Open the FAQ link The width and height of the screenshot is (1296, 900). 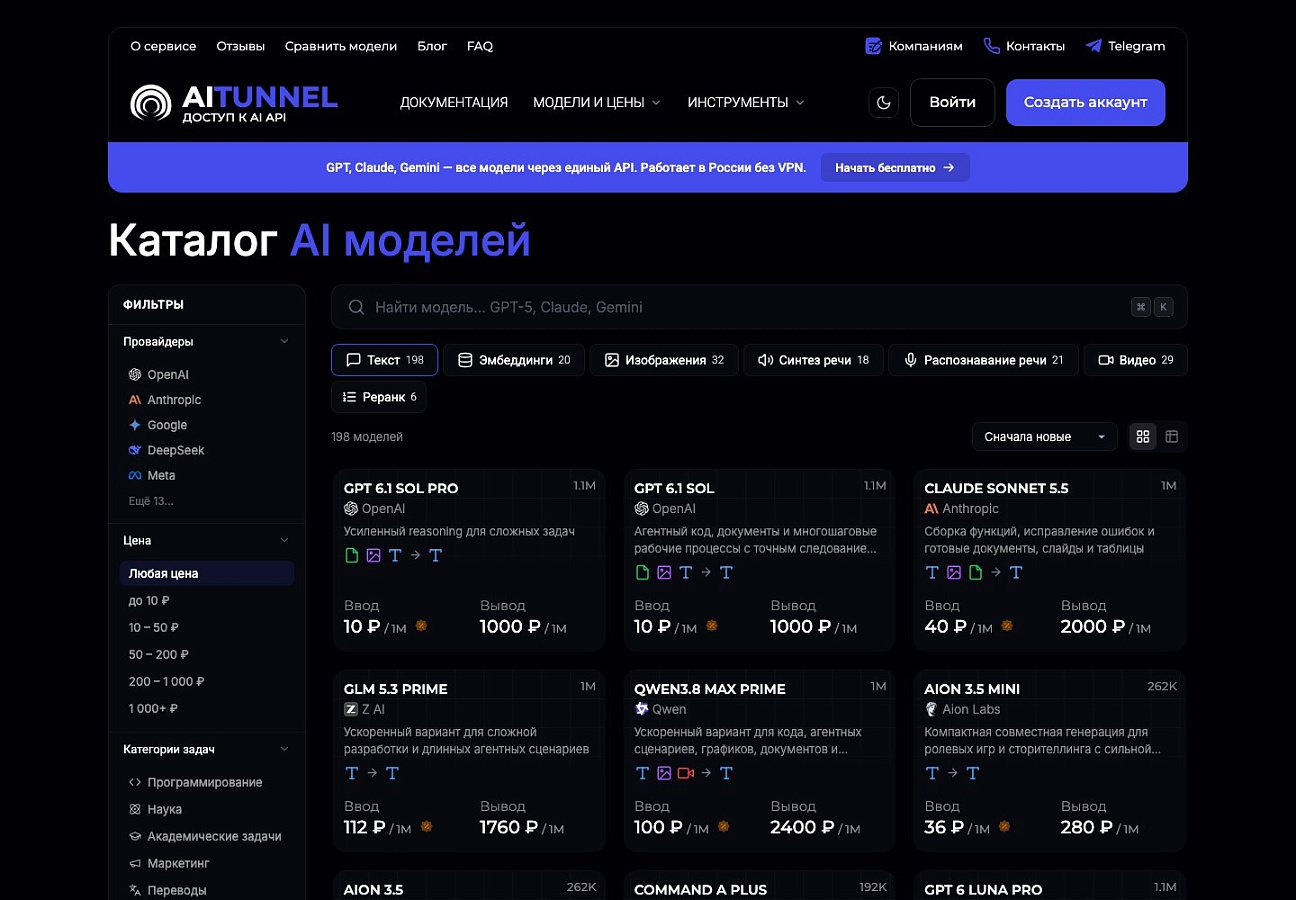tap(480, 46)
